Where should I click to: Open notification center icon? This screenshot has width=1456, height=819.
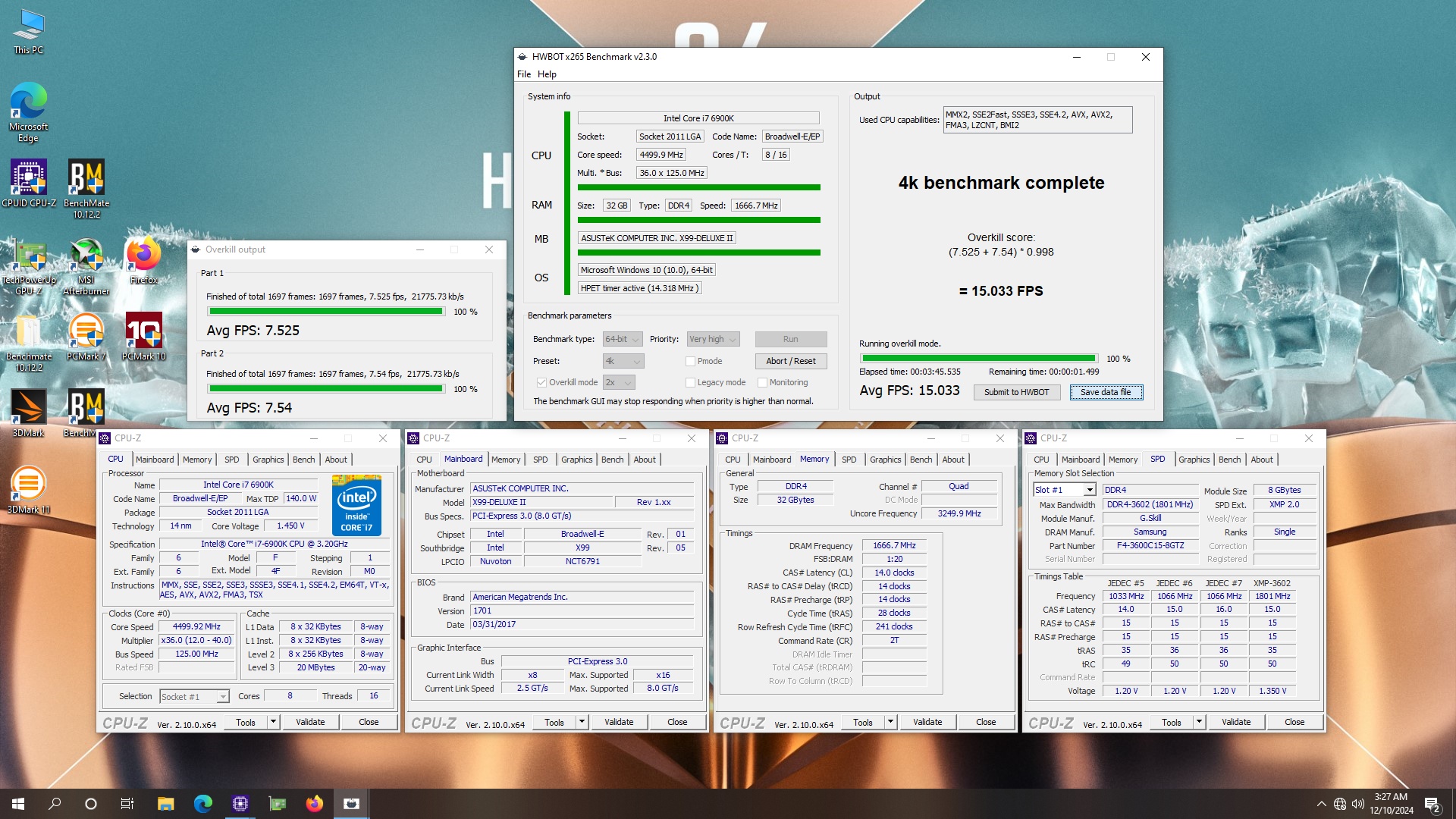click(1432, 804)
